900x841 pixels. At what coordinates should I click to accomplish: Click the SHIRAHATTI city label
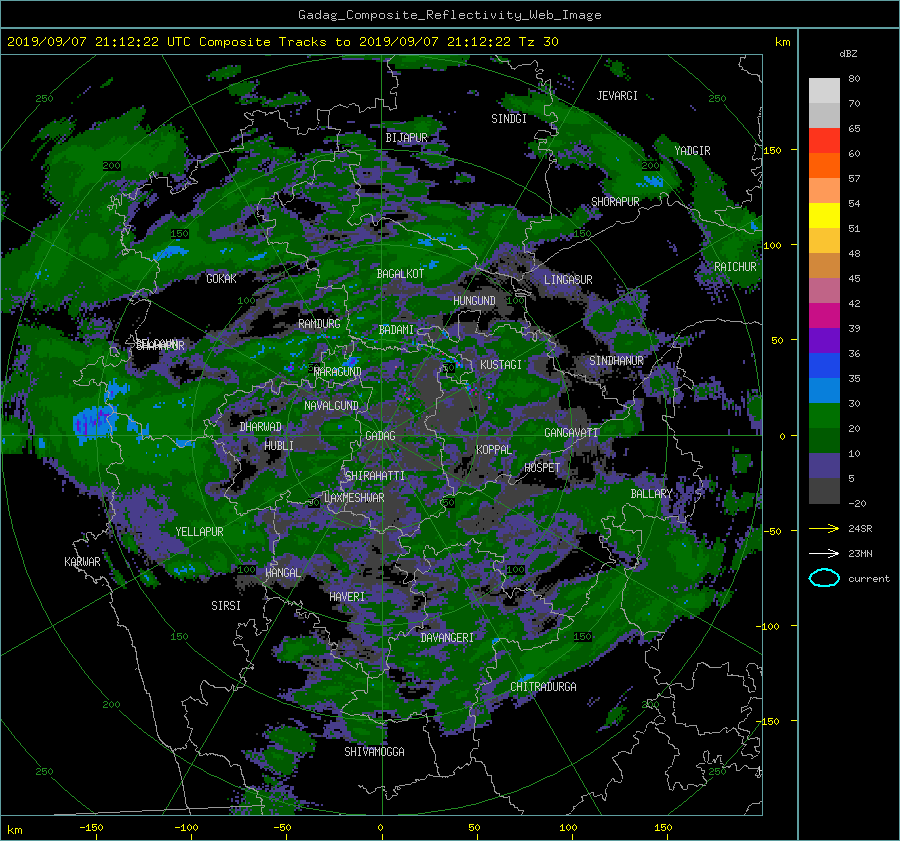(x=375, y=476)
